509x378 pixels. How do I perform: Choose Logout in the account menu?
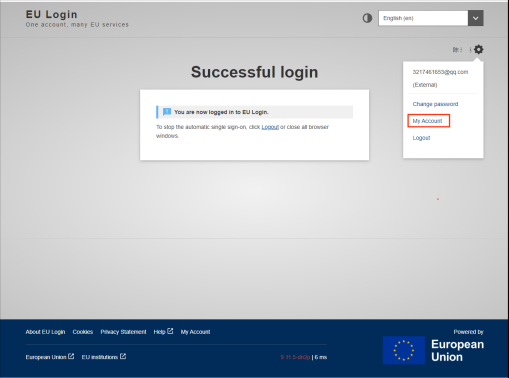[x=421, y=138]
